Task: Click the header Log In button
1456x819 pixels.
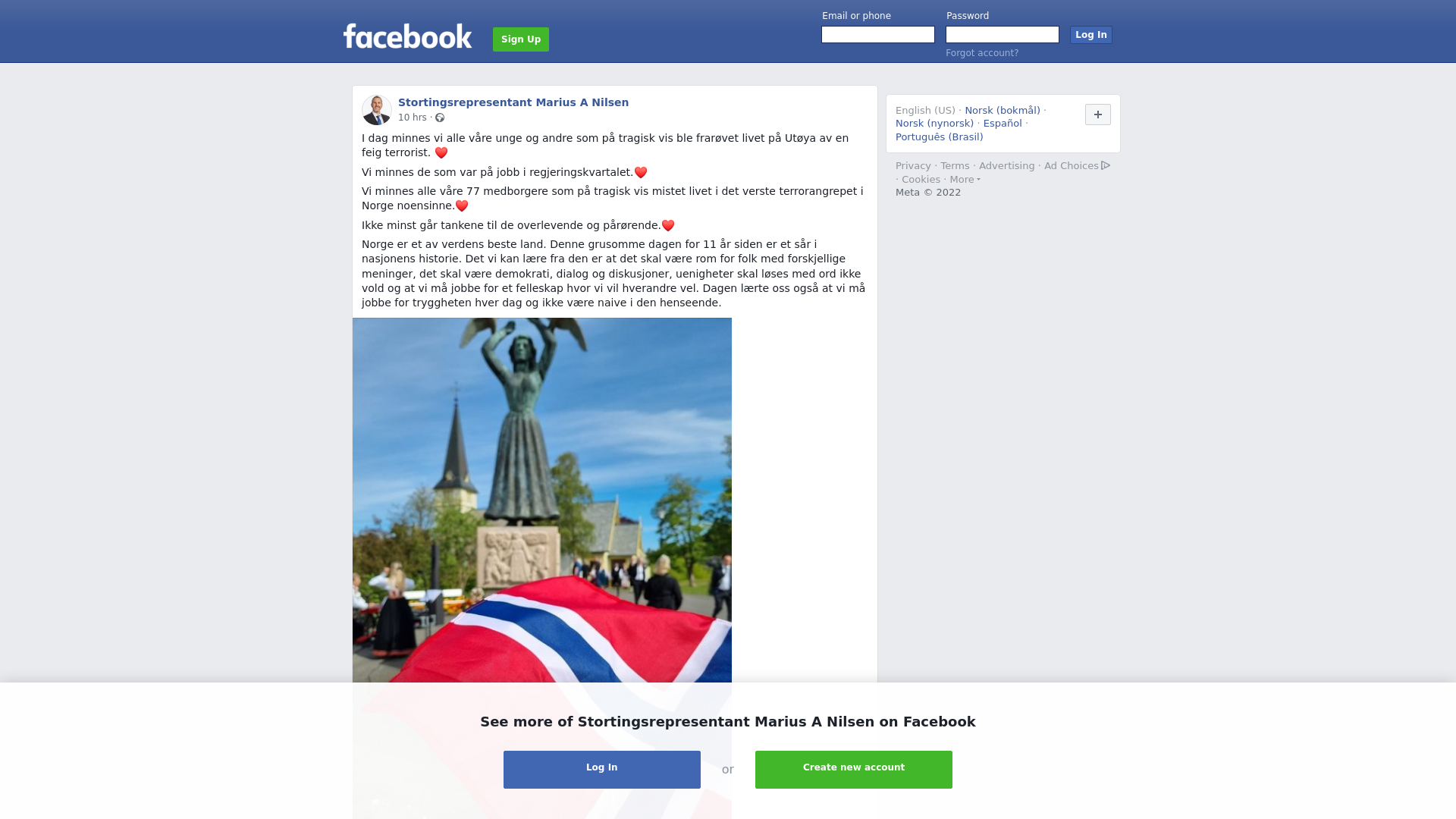Action: [1090, 35]
